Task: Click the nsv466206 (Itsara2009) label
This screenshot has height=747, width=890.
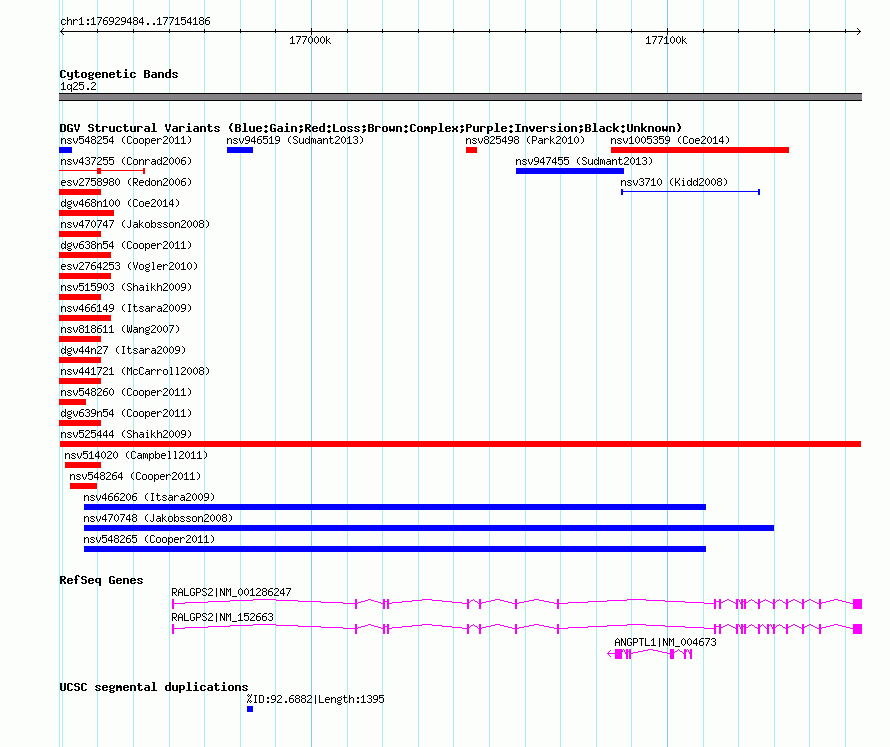Action: tap(149, 497)
